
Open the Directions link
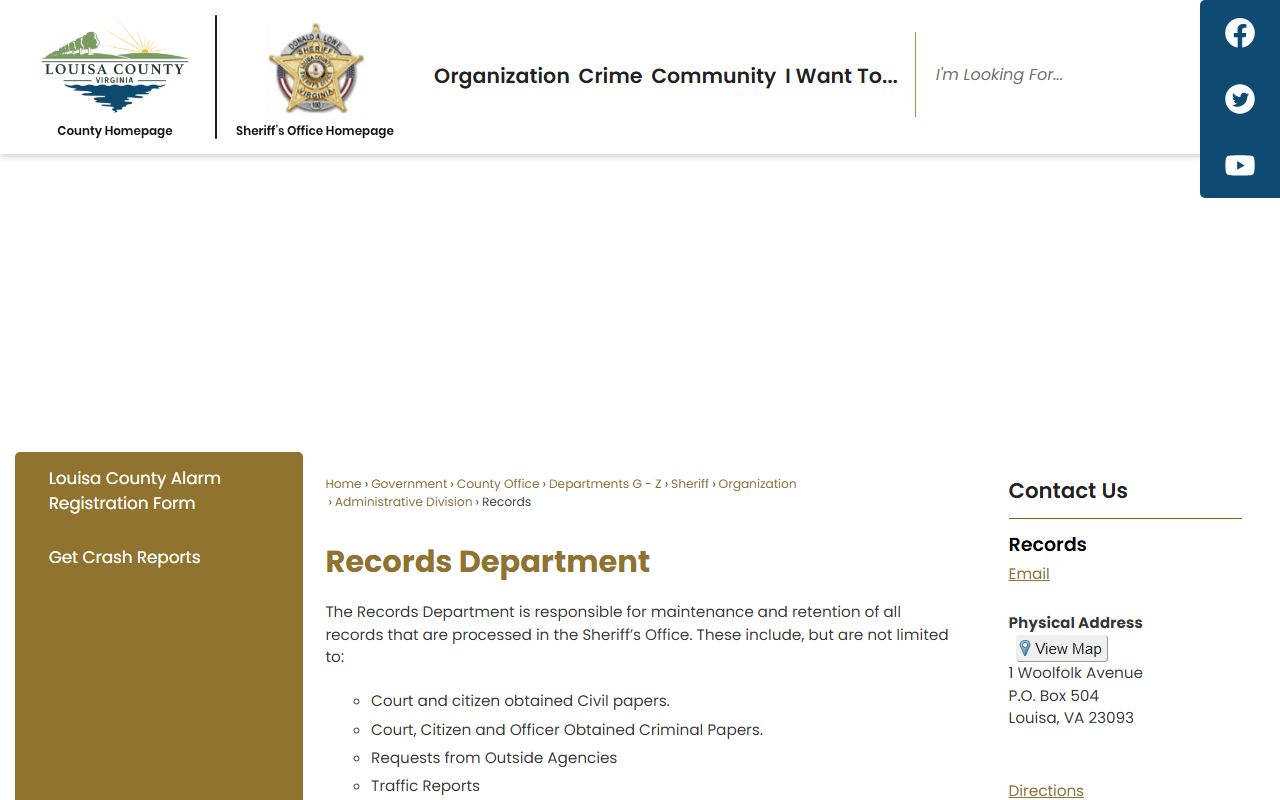tap(1046, 791)
